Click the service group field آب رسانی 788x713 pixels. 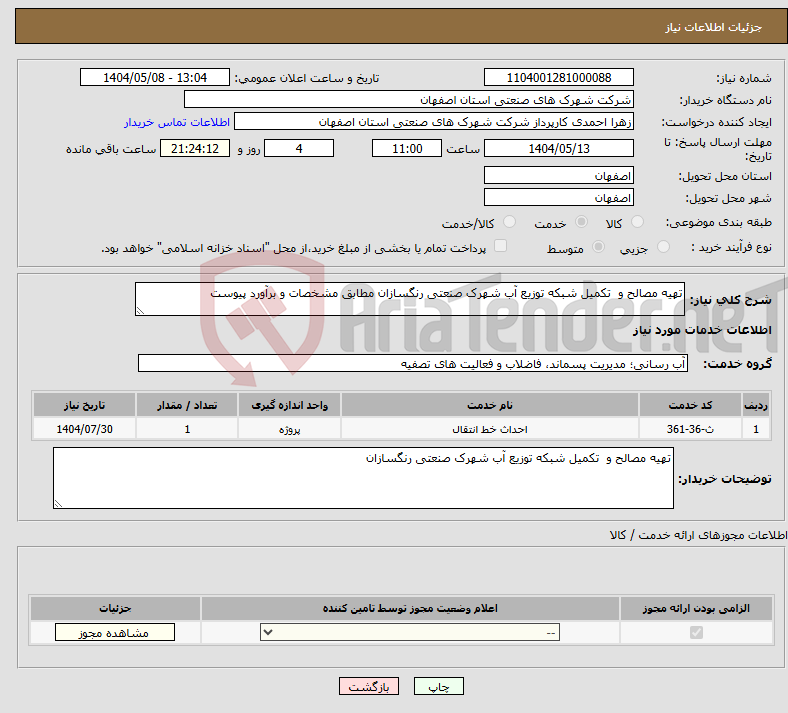tap(413, 363)
